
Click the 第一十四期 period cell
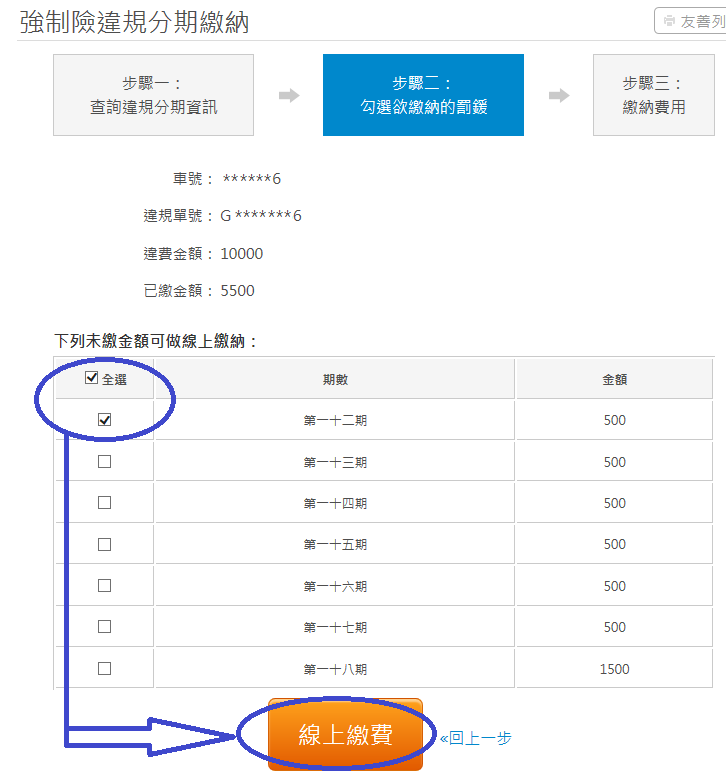(335, 503)
